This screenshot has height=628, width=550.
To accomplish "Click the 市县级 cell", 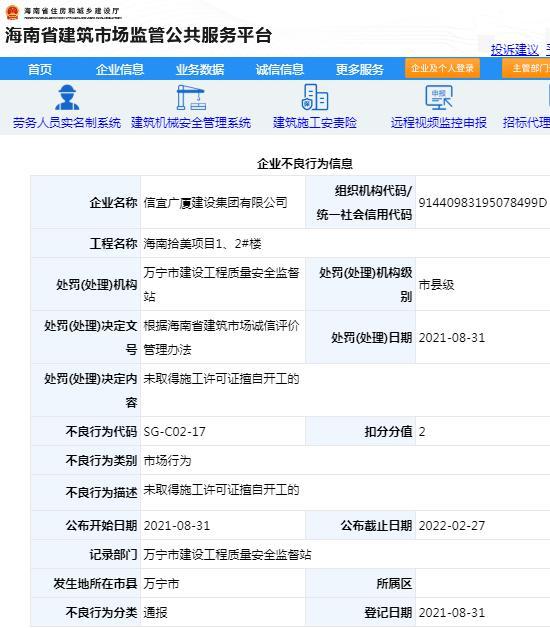I will coord(436,285).
